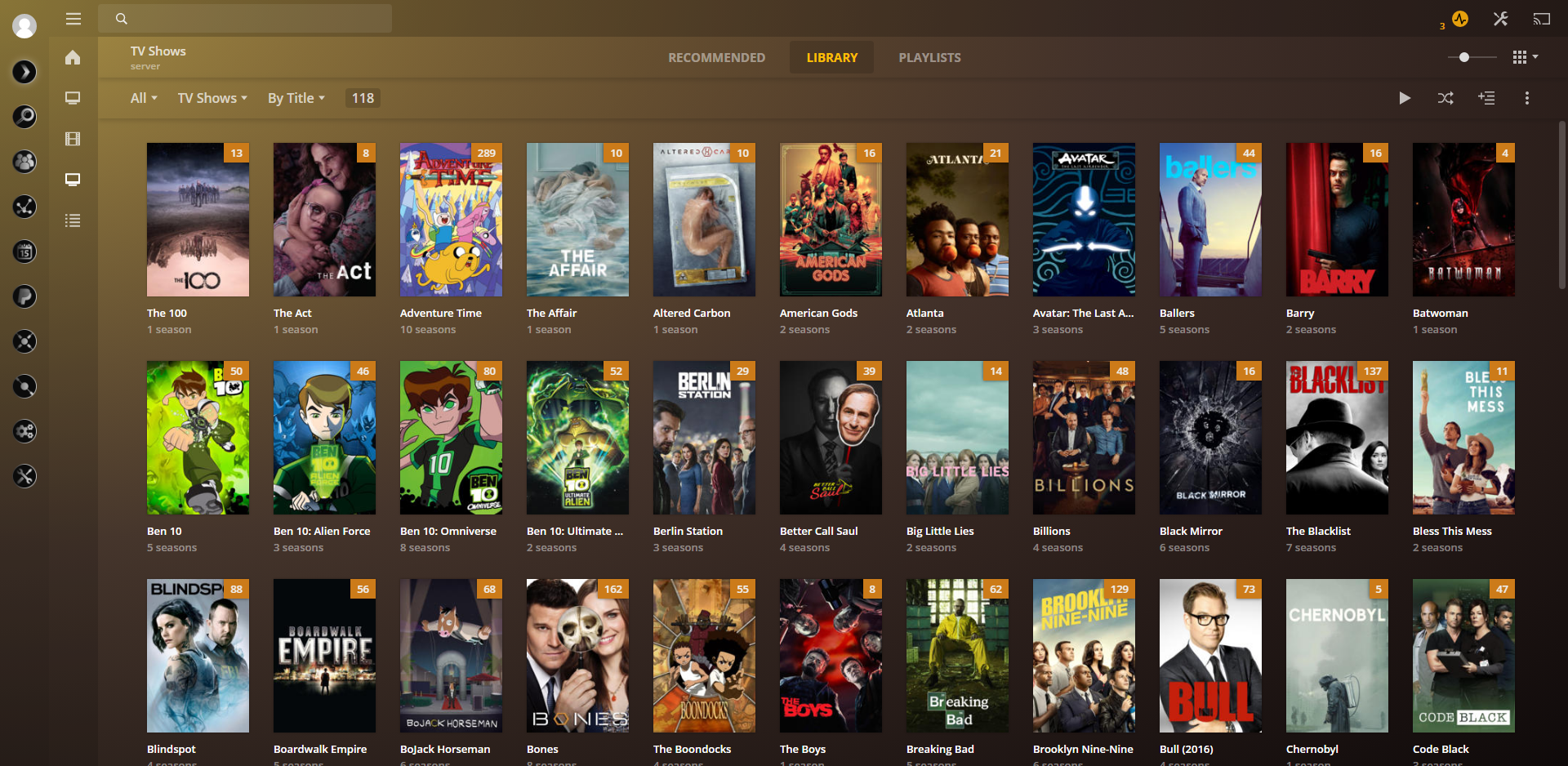Click the Plex chevron launcher icon

click(24, 72)
